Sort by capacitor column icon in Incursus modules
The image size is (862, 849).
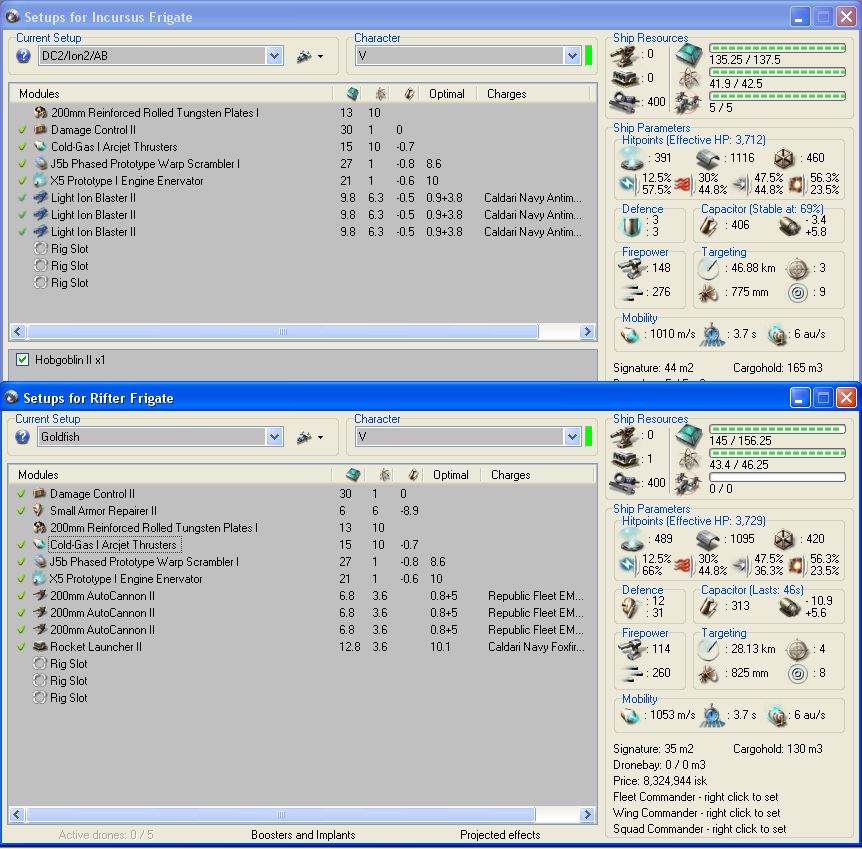coord(409,93)
